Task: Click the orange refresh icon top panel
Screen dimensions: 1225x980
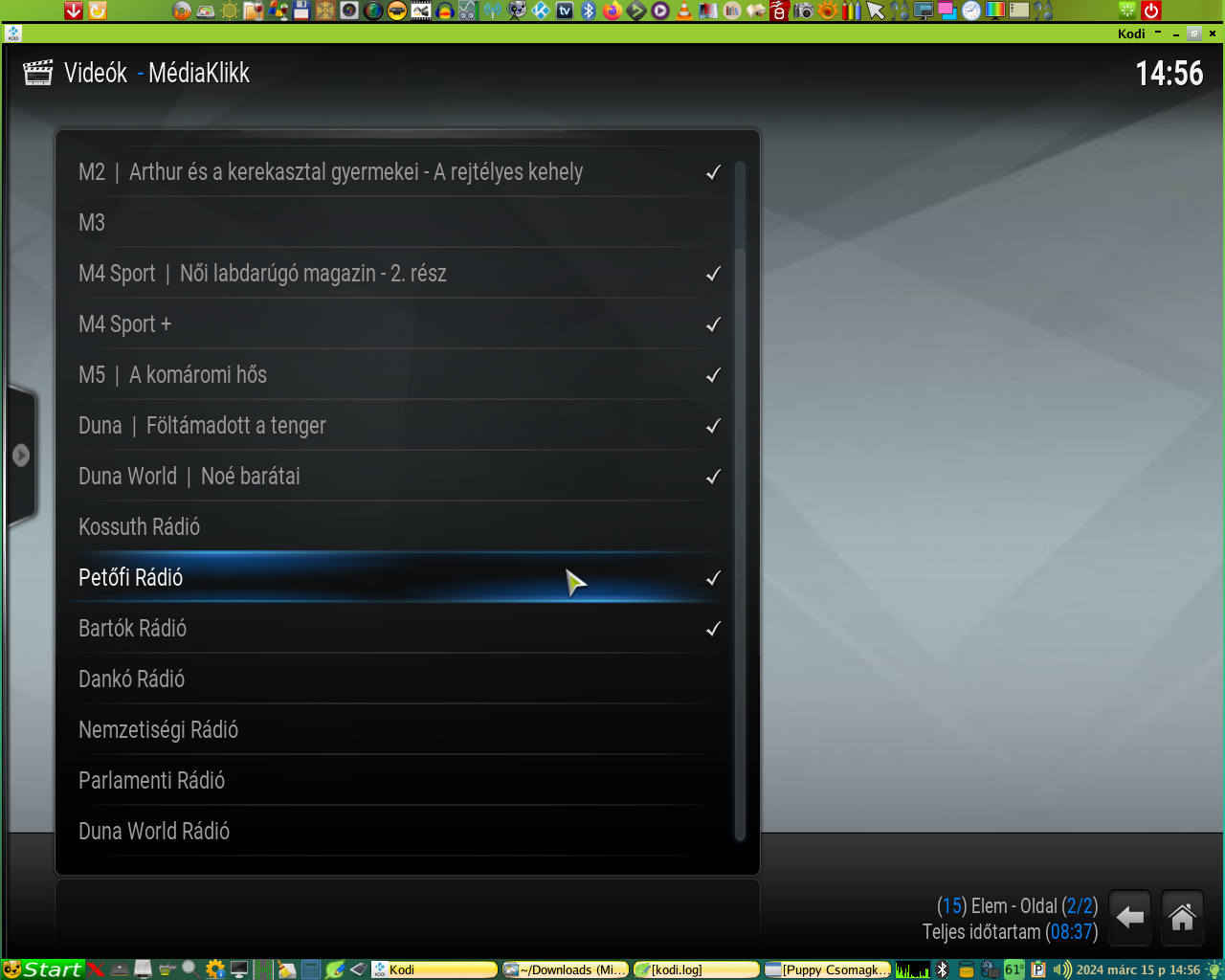Action: click(97, 11)
